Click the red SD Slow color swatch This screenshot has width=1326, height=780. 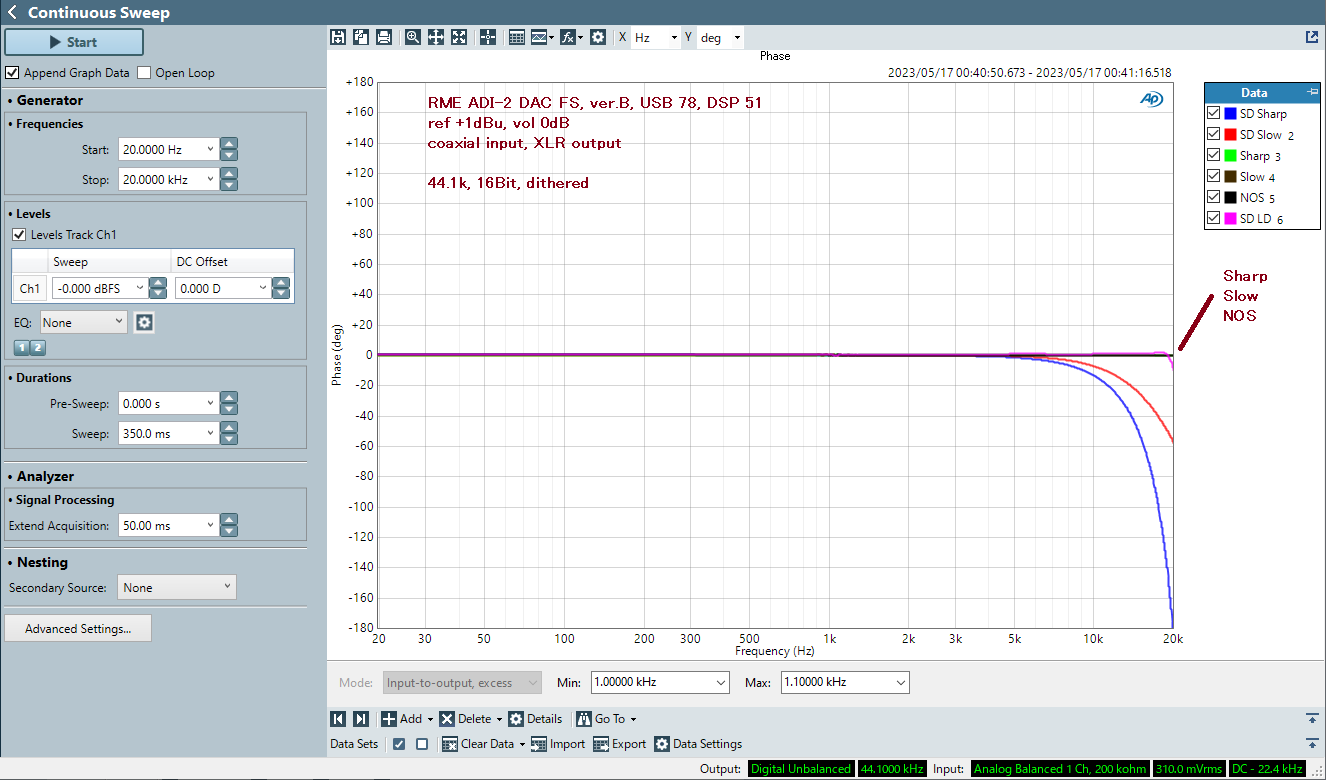1230,135
